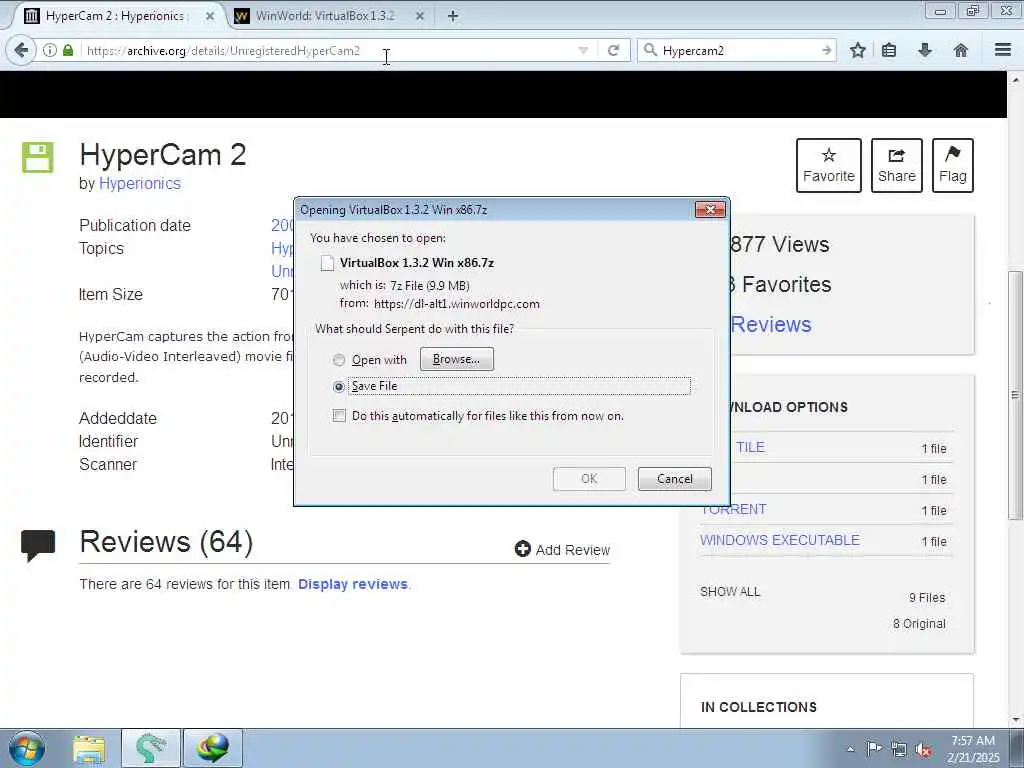Close the HyperCam 2 tab
1024x768 pixels.
(x=210, y=16)
